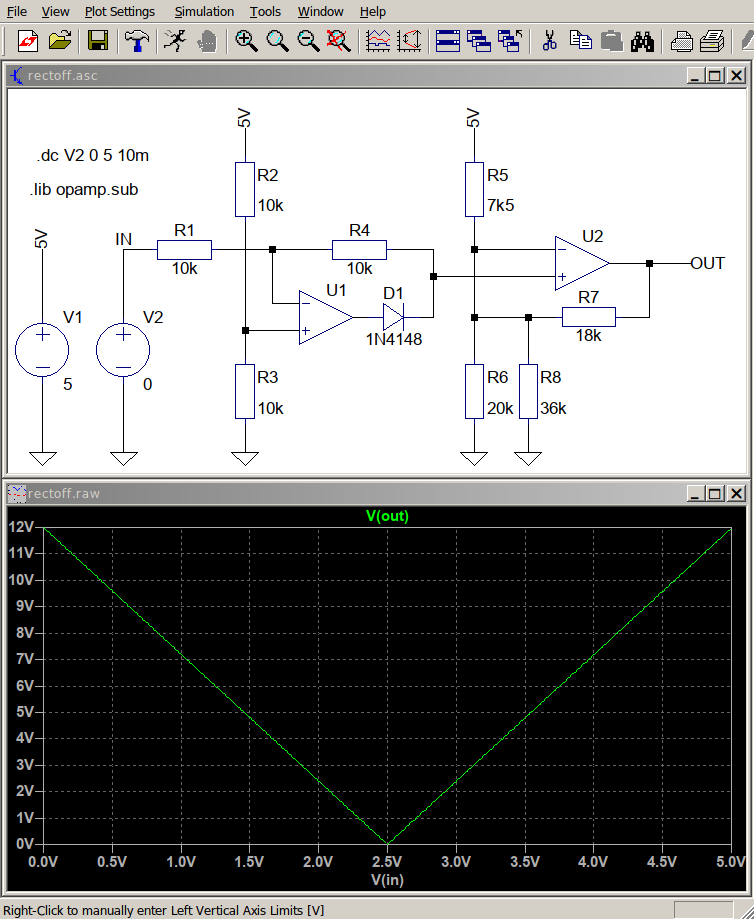Click the Zoom to Fit icon
Screen dimensions: 754x919
pyautogui.click(x=338, y=41)
